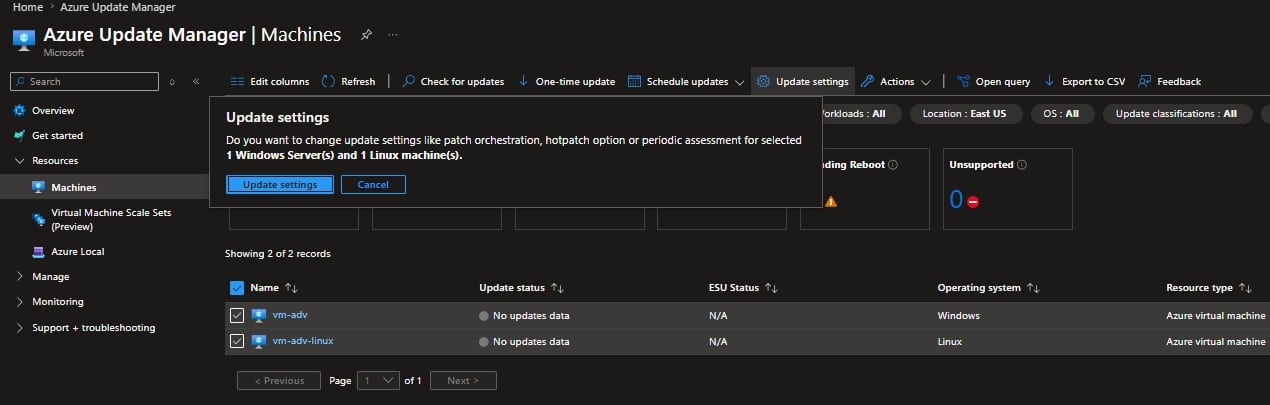Open the OS : All filter
This screenshot has height=405, width=1270.
click(x=1061, y=114)
